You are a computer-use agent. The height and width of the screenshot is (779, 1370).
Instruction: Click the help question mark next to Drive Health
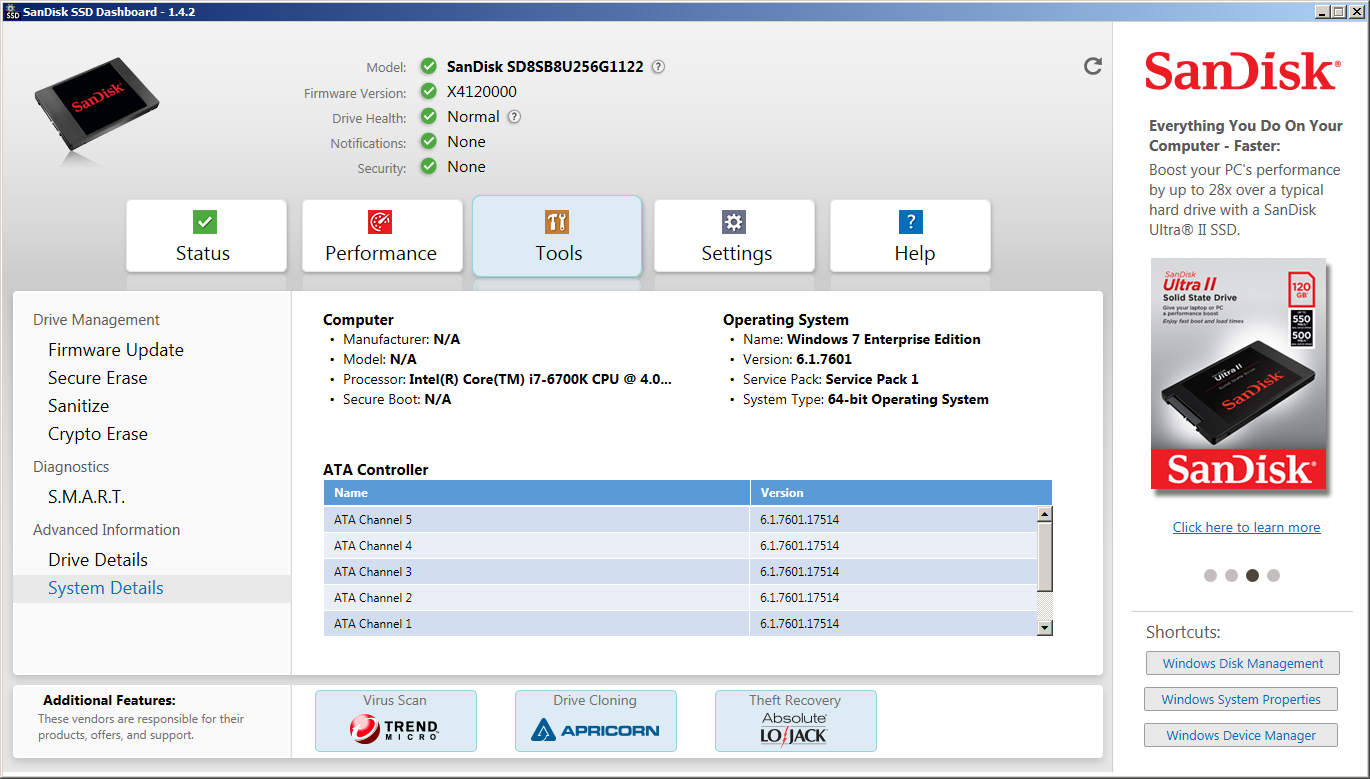point(514,117)
